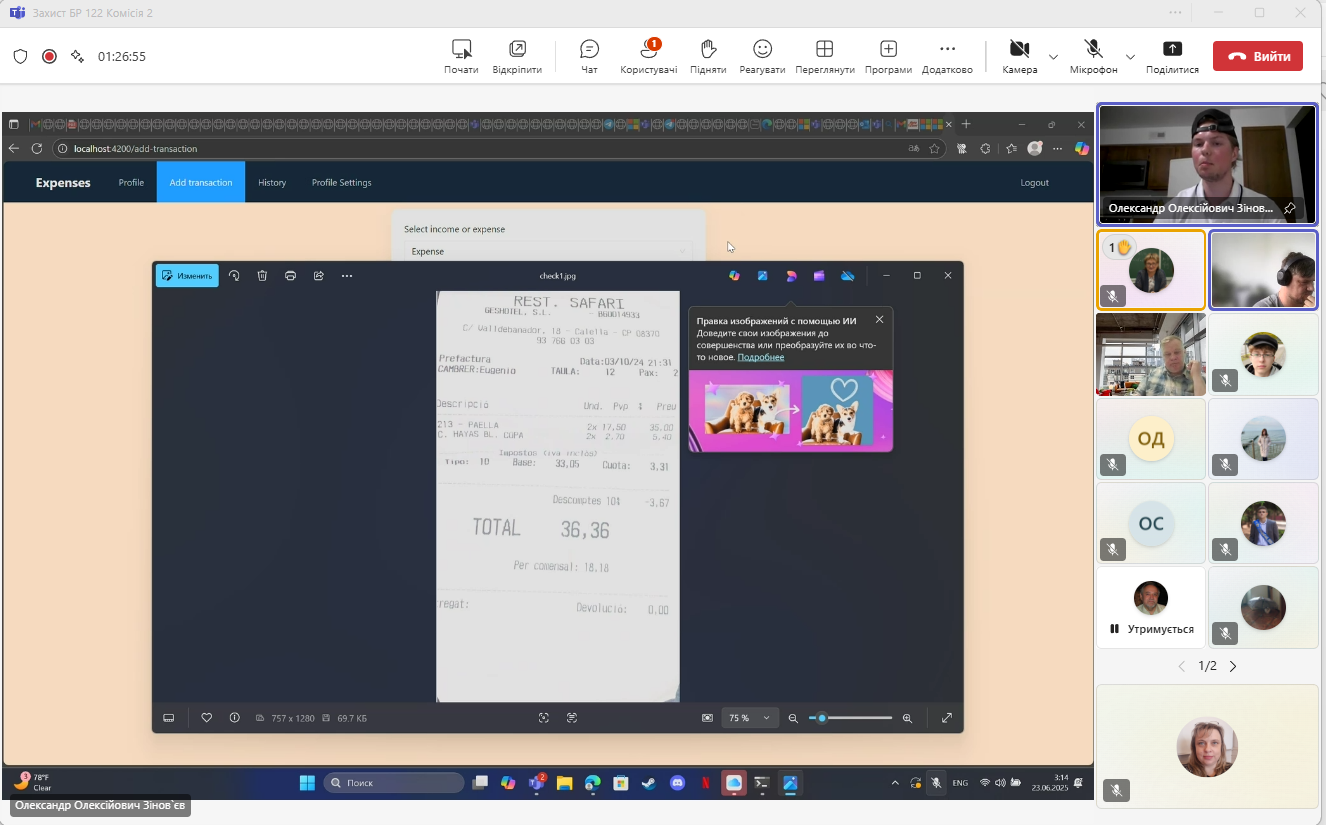Expand the microphone options dropdown arrow
Viewport: 1326px width, 825px height.
pyautogui.click(x=1130, y=57)
